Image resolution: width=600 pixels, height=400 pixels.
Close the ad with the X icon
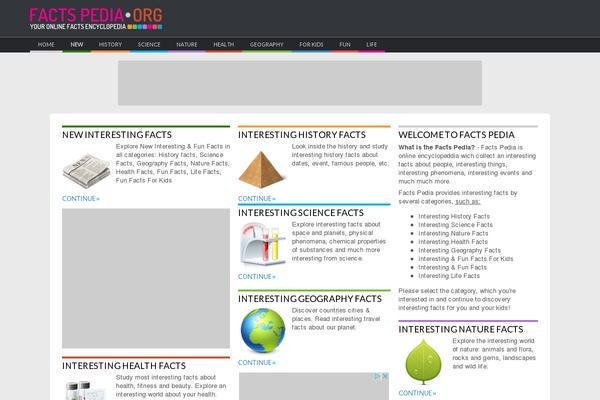385,376
